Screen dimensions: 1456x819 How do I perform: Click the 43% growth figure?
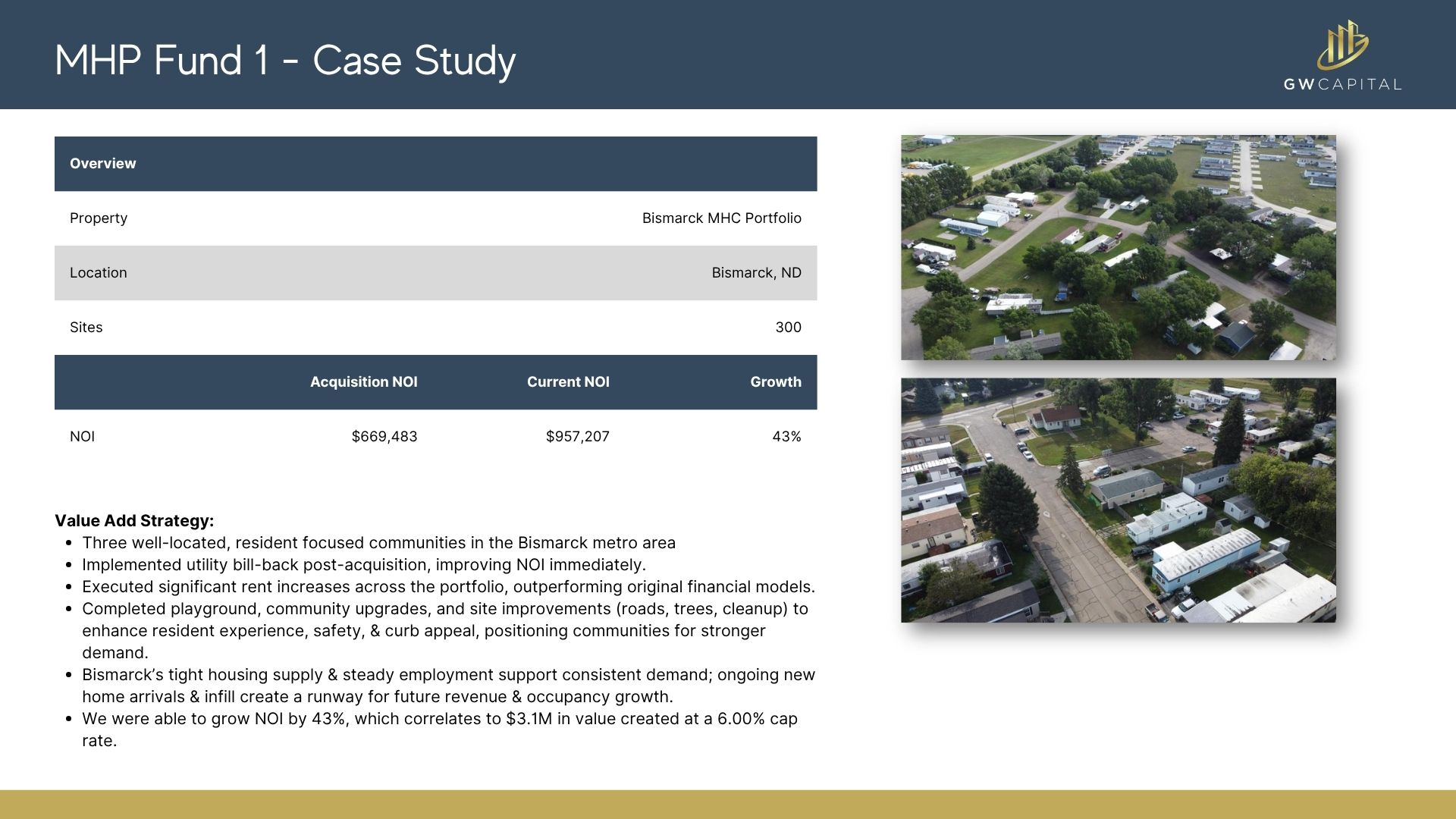point(786,437)
